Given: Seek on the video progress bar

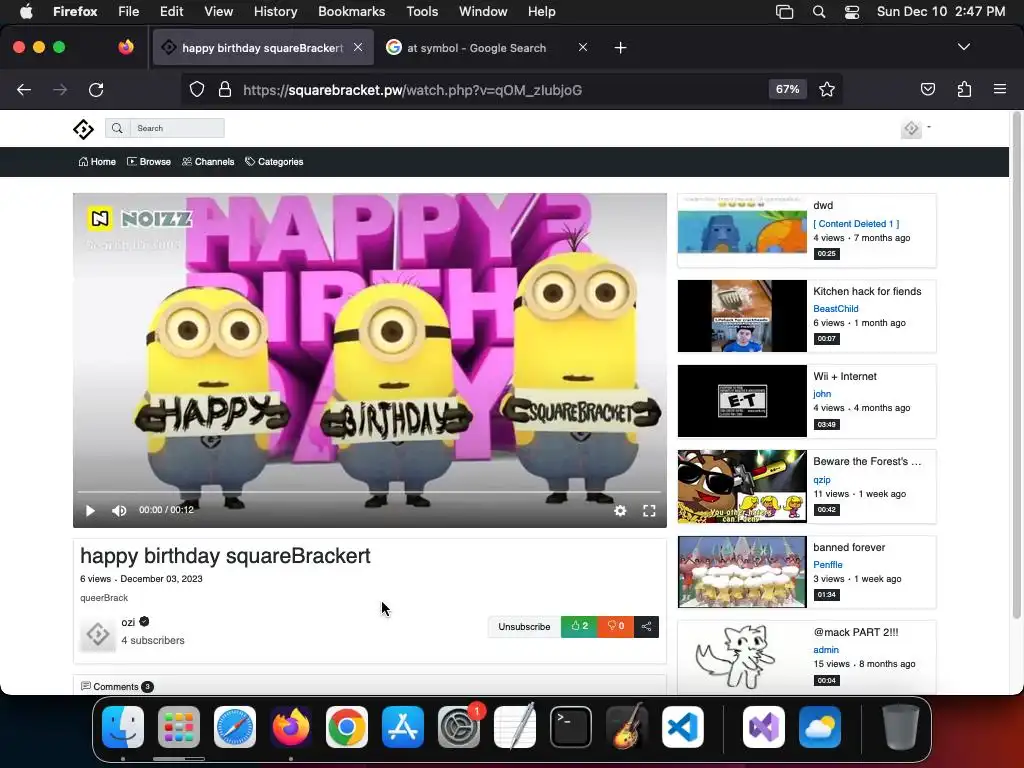Looking at the screenshot, I should click(369, 492).
